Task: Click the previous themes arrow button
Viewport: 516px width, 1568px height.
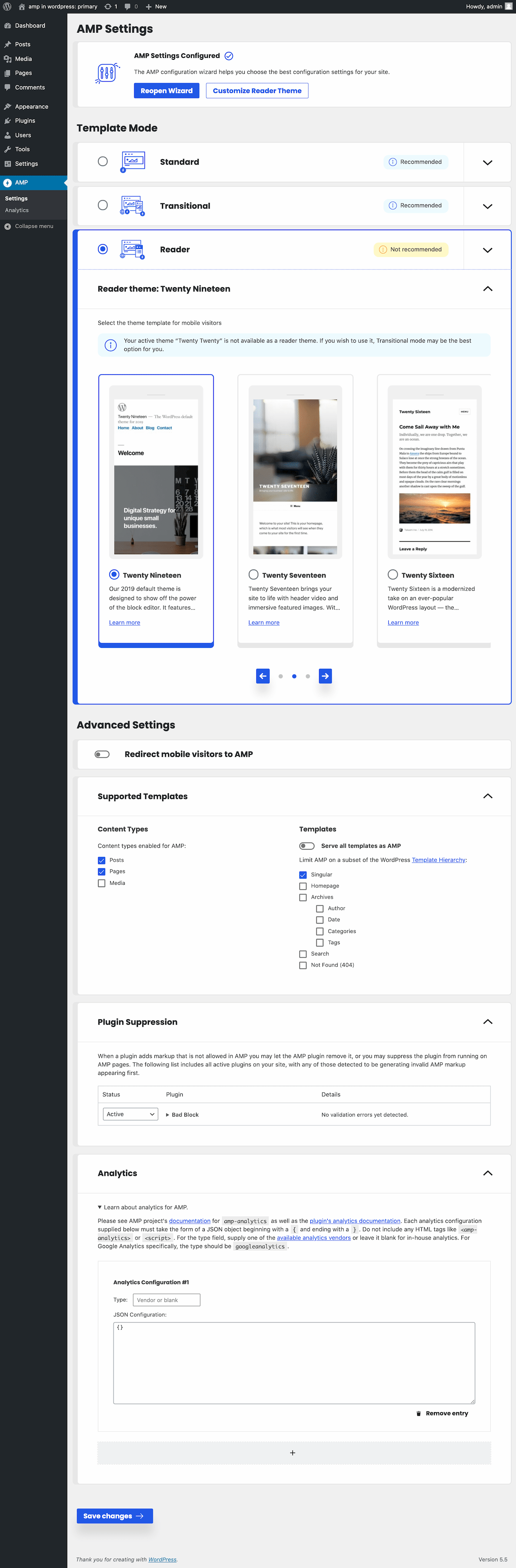Action: point(263,675)
